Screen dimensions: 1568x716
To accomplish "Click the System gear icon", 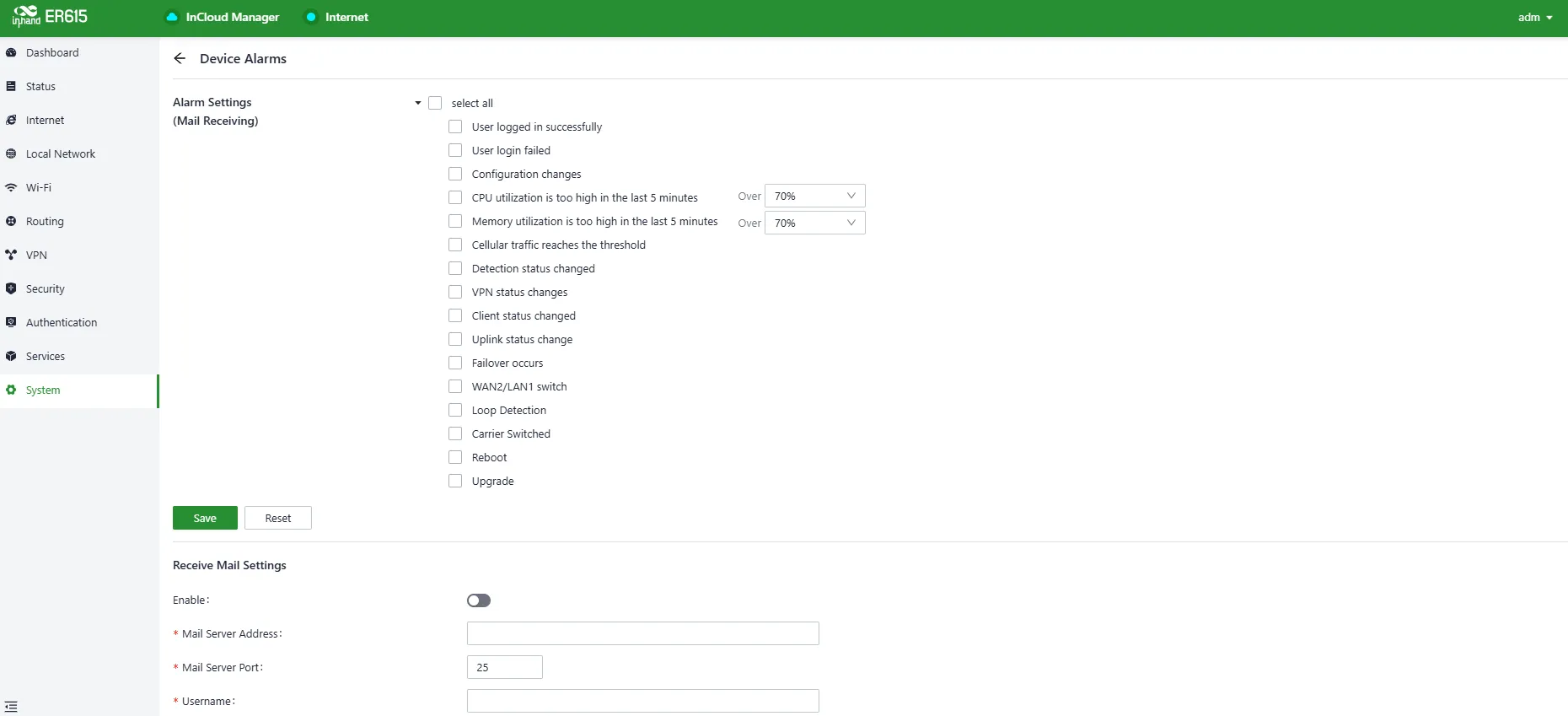I will [x=11, y=390].
